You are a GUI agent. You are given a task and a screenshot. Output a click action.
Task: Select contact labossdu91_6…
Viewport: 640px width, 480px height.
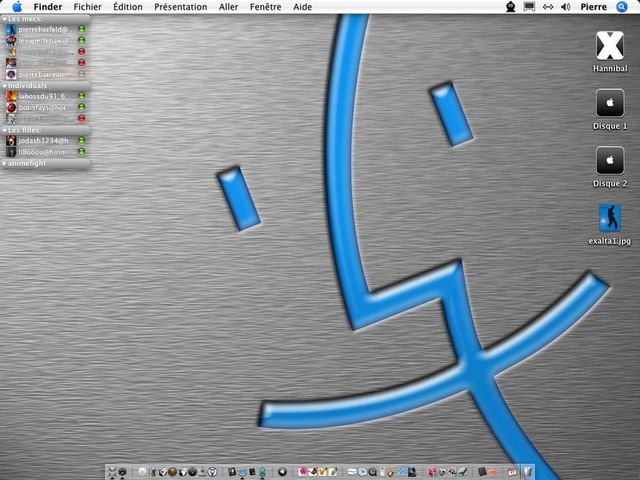(45, 96)
